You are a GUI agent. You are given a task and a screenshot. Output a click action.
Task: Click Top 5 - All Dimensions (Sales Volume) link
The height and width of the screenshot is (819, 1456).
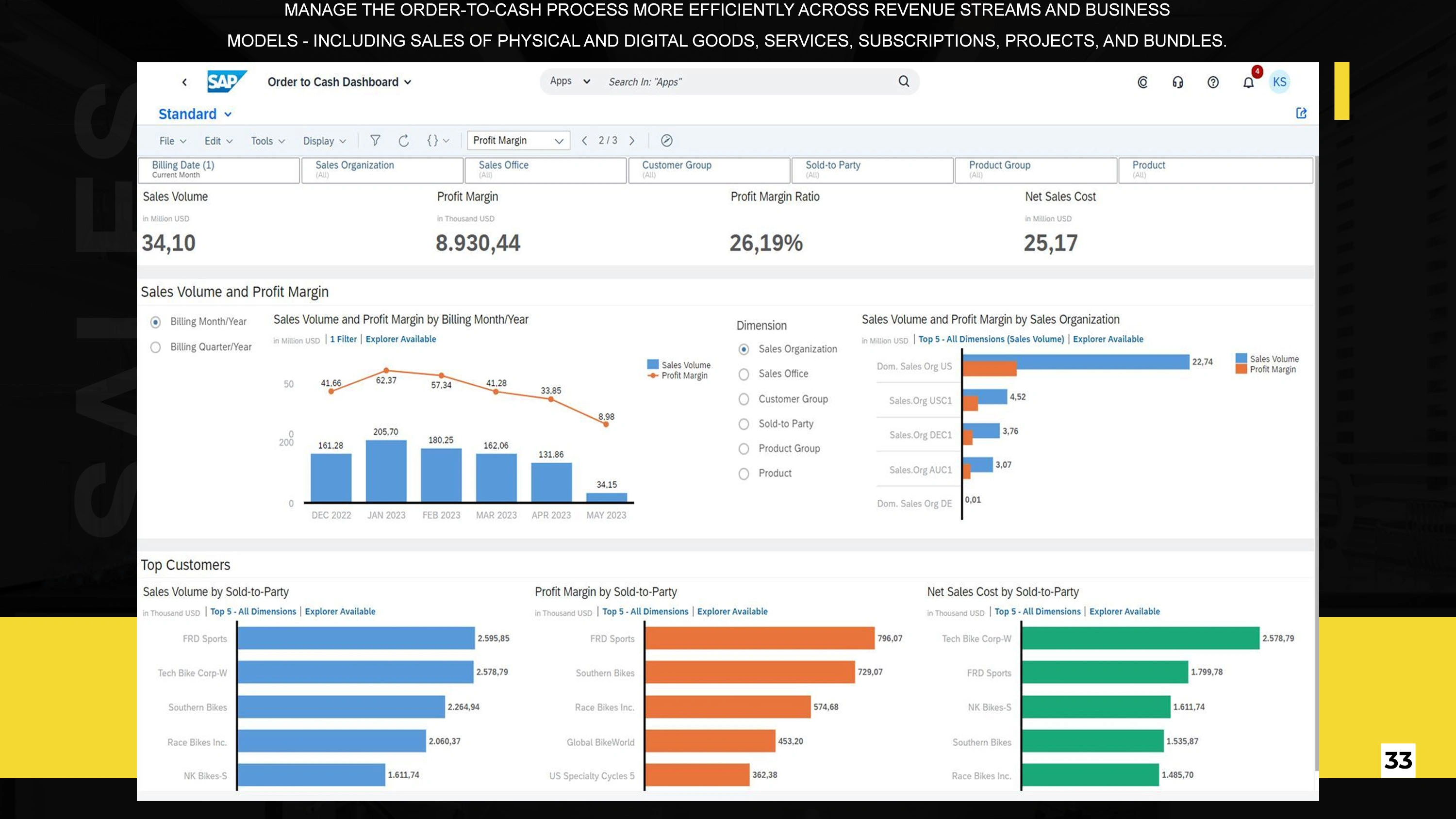[991, 339]
